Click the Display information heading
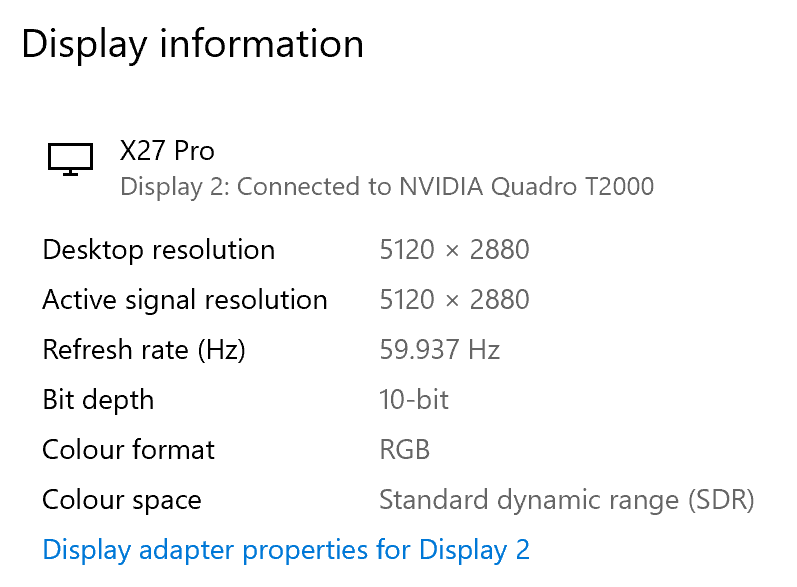This screenshot has height=587, width=797. 192,45
